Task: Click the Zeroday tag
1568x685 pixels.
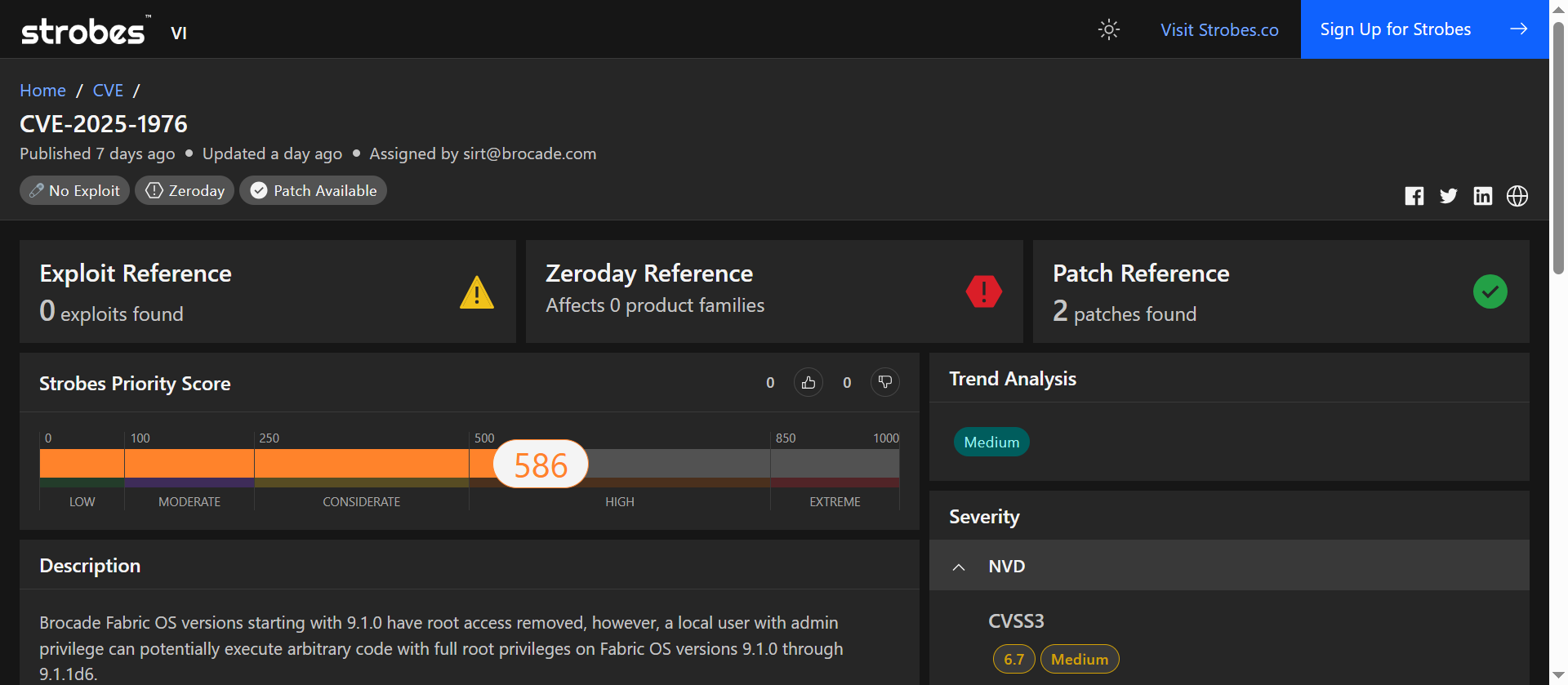Action: (185, 190)
